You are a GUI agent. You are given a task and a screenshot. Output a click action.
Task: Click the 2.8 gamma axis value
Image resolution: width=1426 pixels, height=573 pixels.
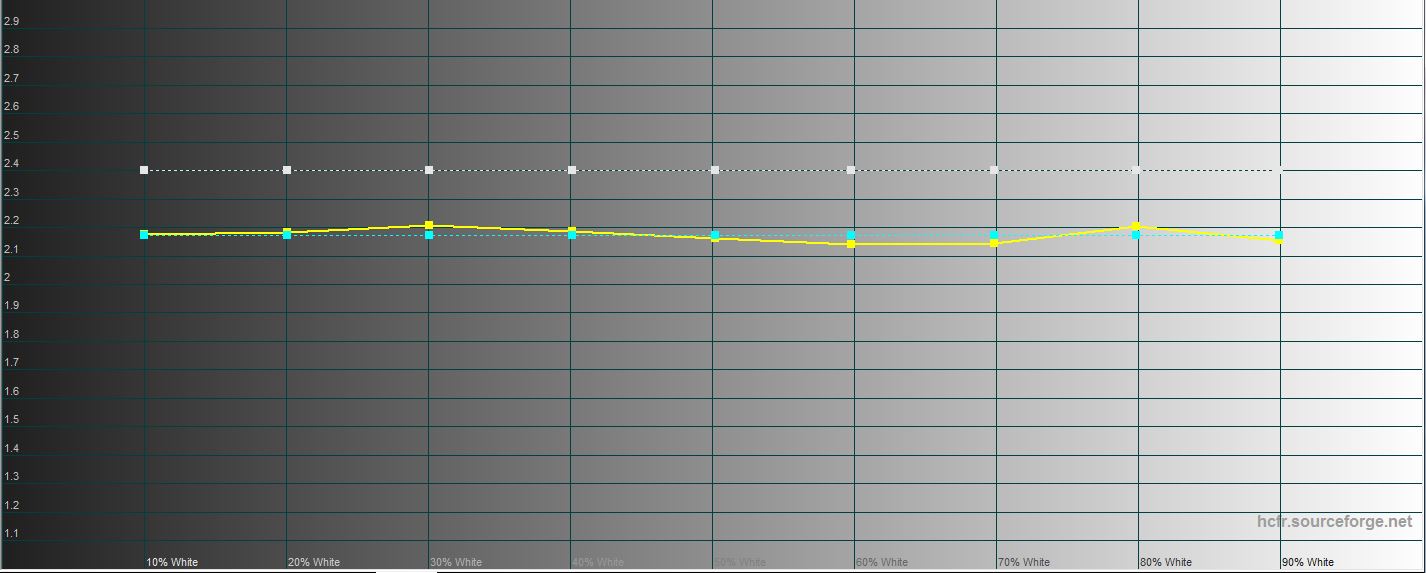click(x=11, y=49)
